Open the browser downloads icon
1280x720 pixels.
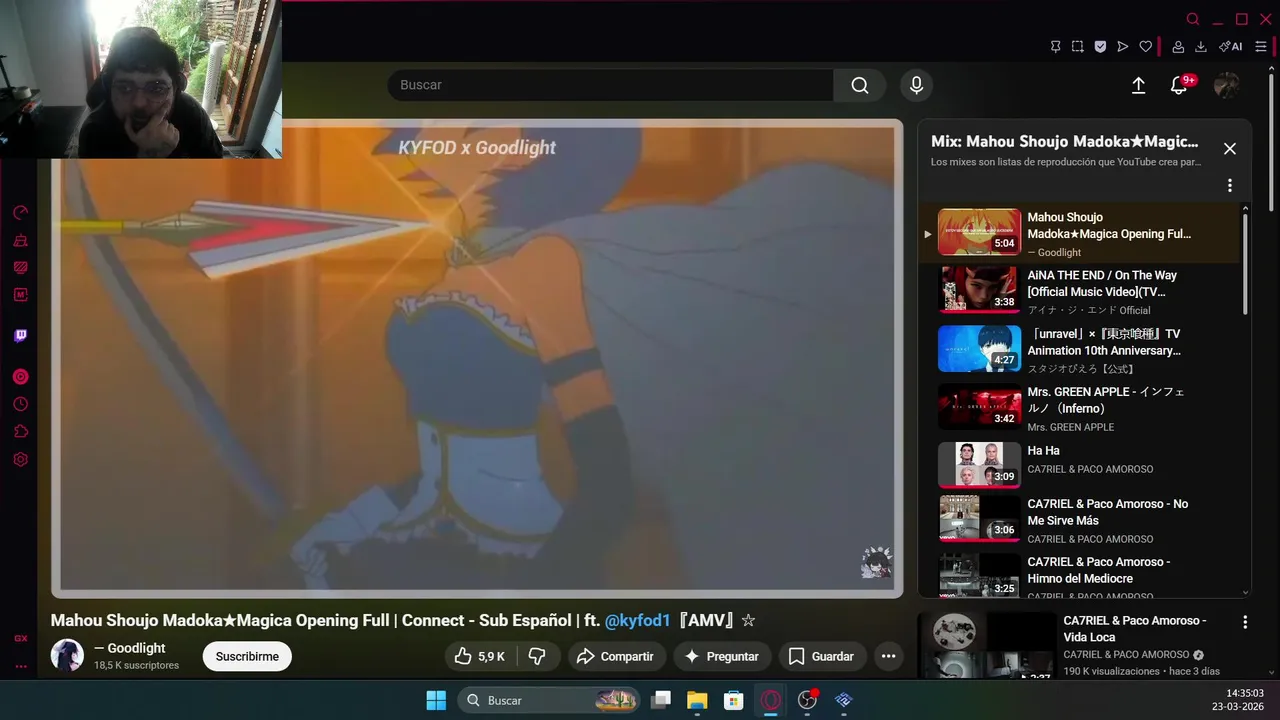[1201, 47]
